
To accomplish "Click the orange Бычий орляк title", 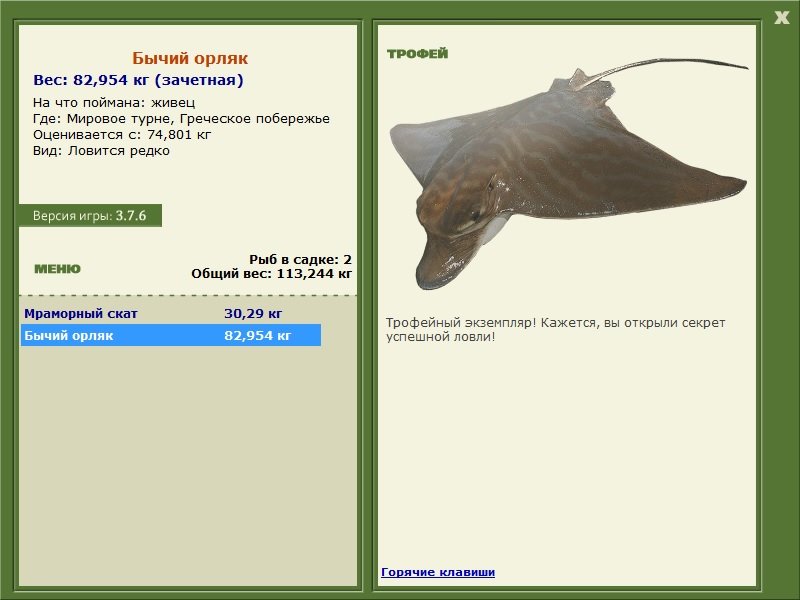I will [190, 58].
